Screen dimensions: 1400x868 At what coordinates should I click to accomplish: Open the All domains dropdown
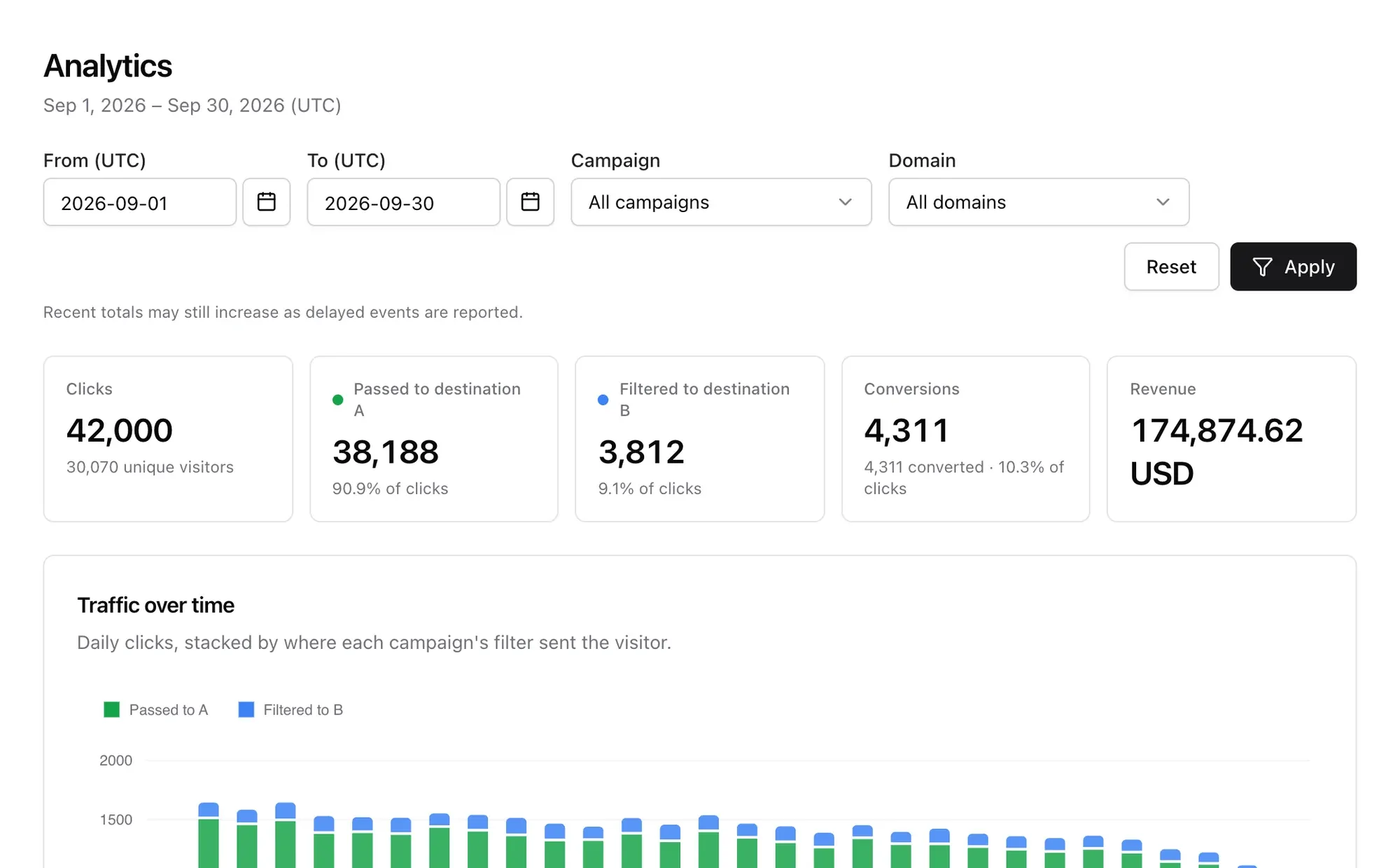[x=1039, y=202]
